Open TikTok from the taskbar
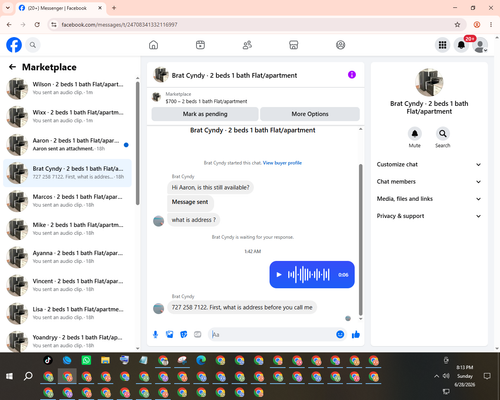Image resolution: width=500 pixels, height=400 pixels. 48,360
